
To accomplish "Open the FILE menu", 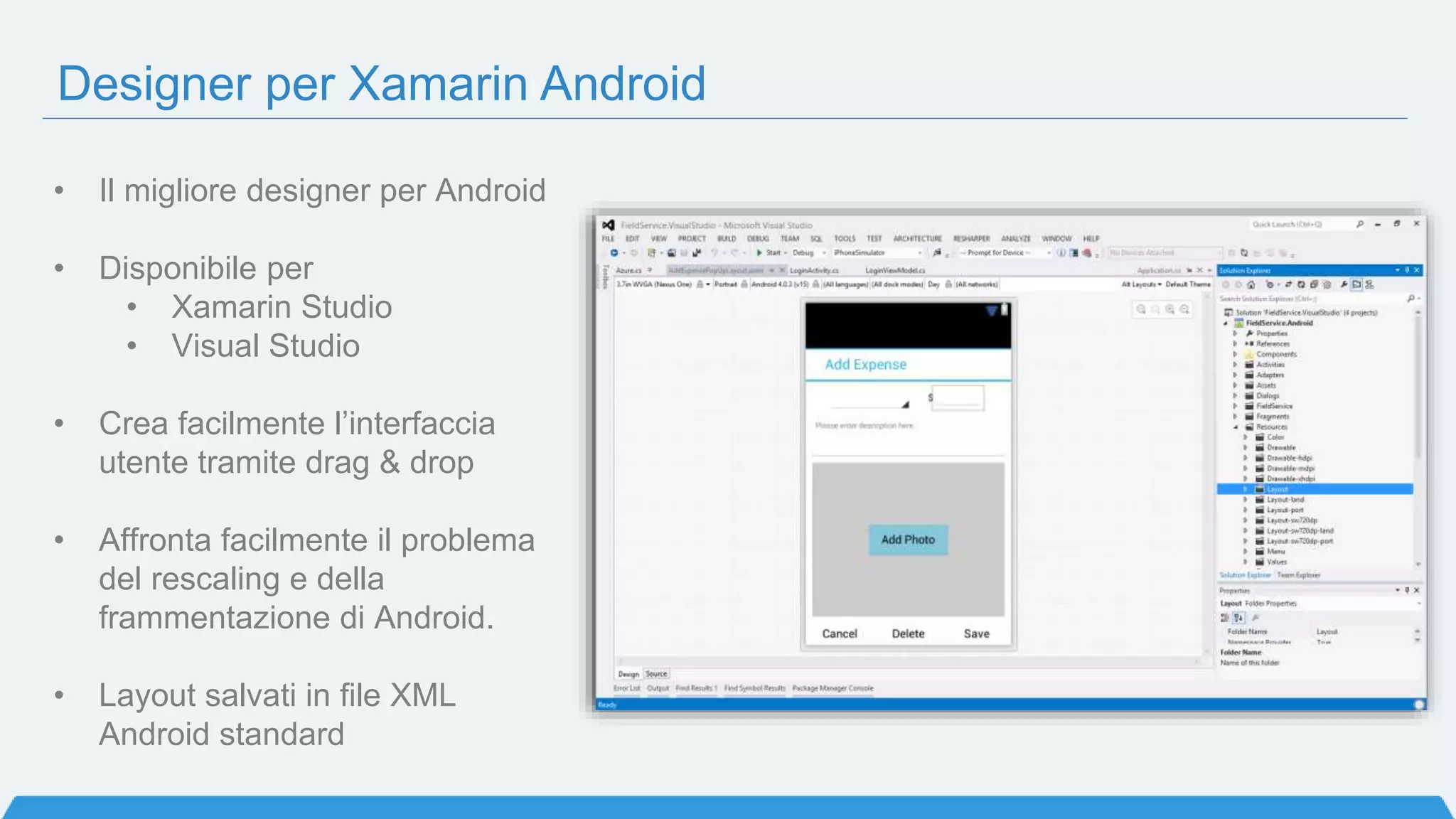I will point(608,239).
